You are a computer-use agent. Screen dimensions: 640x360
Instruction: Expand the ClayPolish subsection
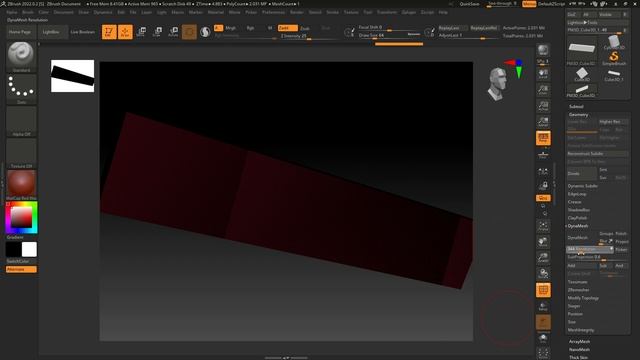point(577,218)
